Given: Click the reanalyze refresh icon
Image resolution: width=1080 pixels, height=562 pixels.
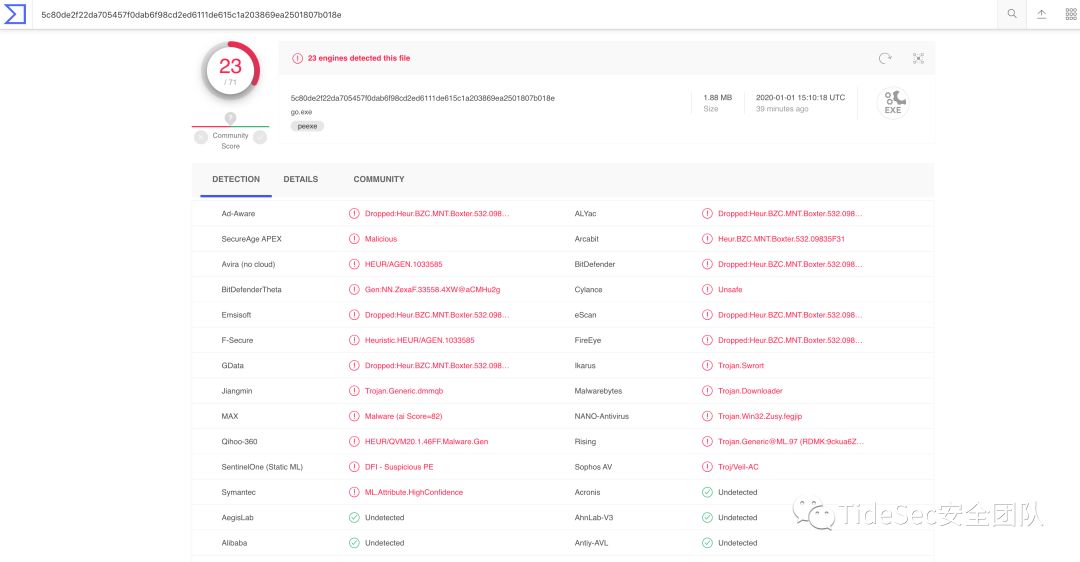Looking at the screenshot, I should 885,59.
